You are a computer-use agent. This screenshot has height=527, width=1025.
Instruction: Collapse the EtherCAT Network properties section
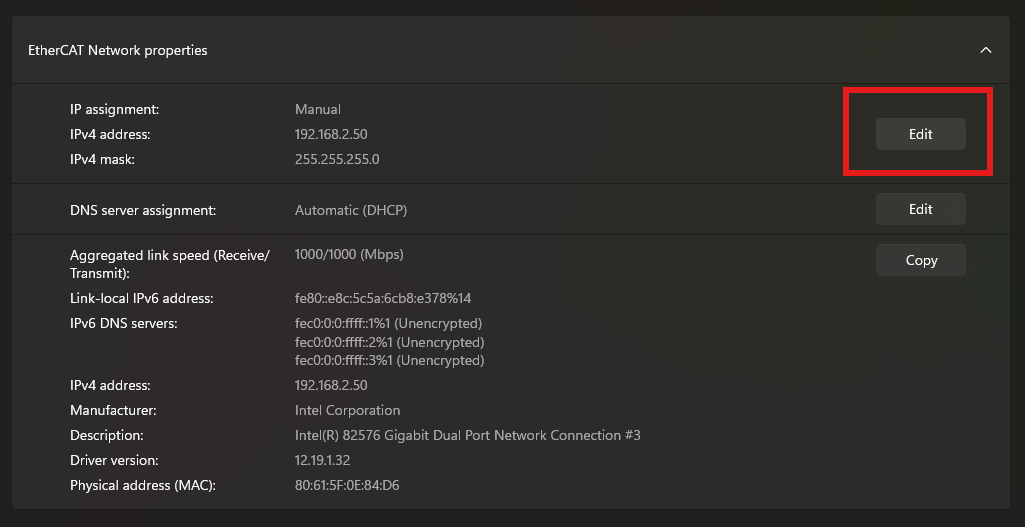pyautogui.click(x=986, y=50)
